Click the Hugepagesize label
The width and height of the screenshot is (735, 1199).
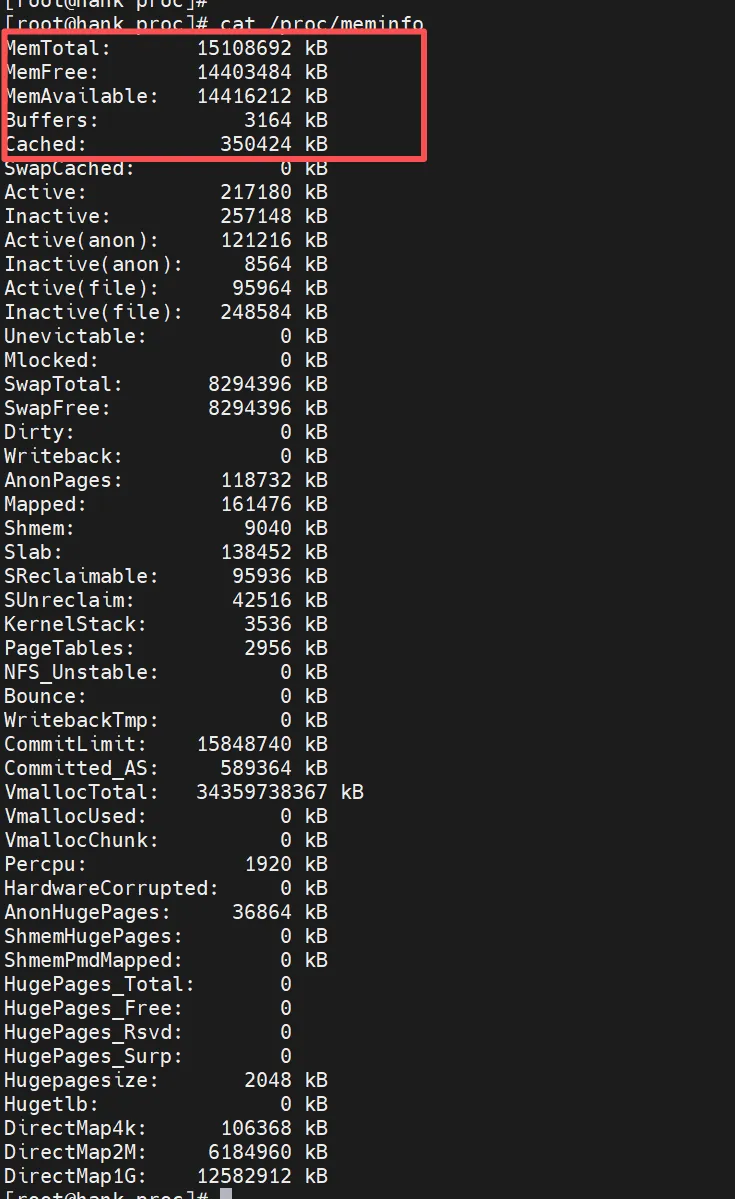click(82, 1080)
